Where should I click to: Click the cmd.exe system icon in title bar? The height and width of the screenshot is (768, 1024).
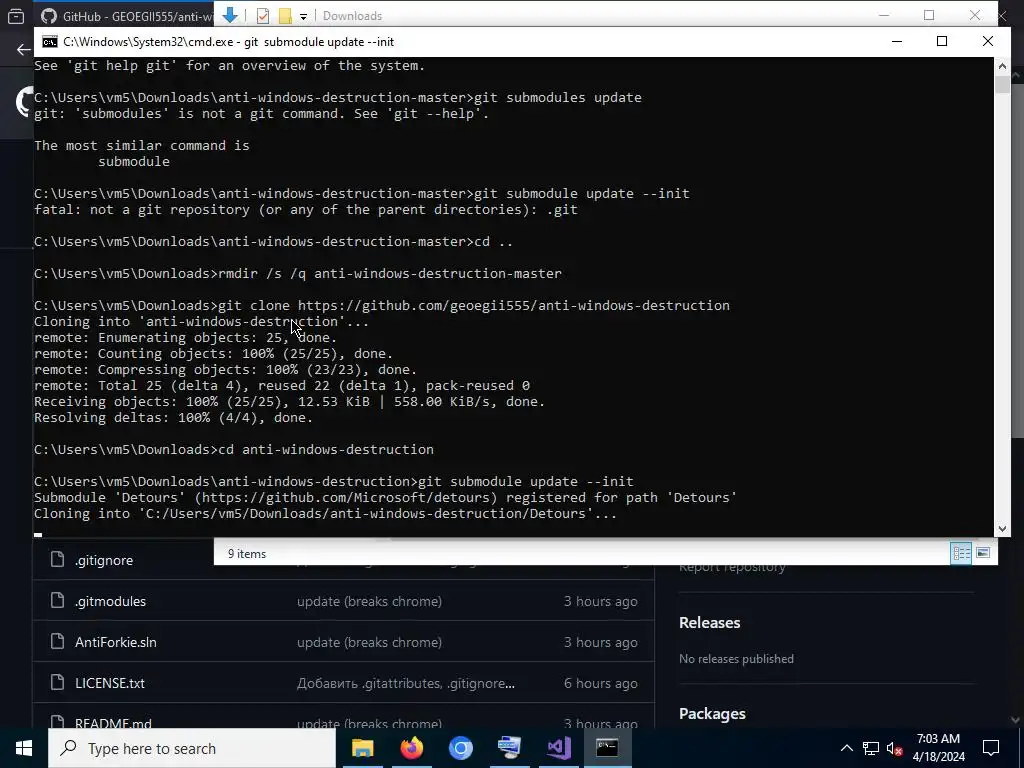(50, 42)
